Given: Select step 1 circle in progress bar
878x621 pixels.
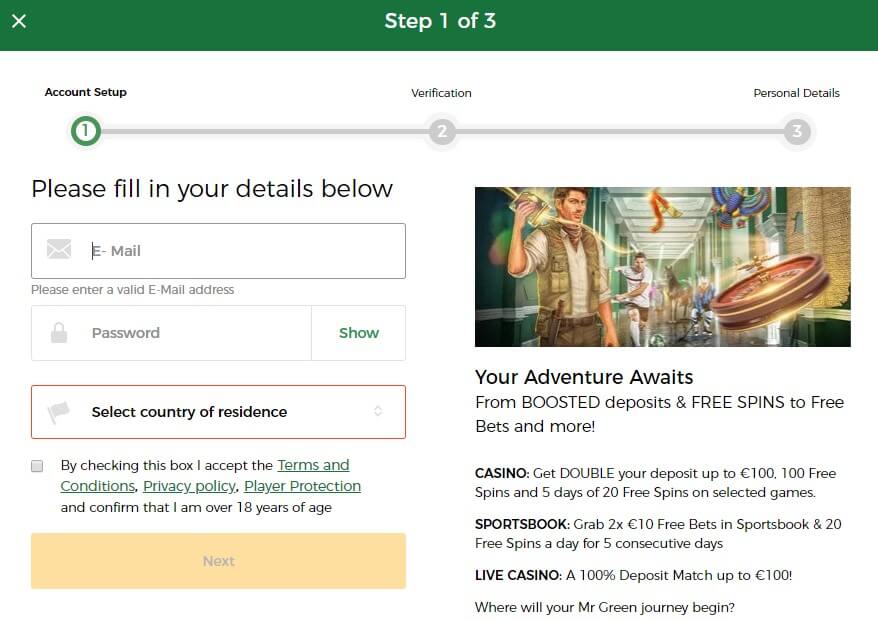Looking at the screenshot, I should (86, 131).
